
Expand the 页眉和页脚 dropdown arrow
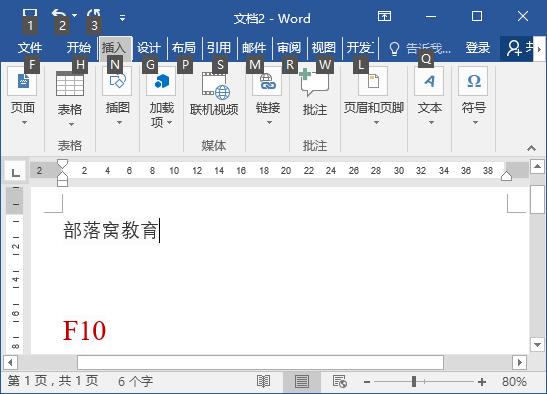click(x=376, y=122)
